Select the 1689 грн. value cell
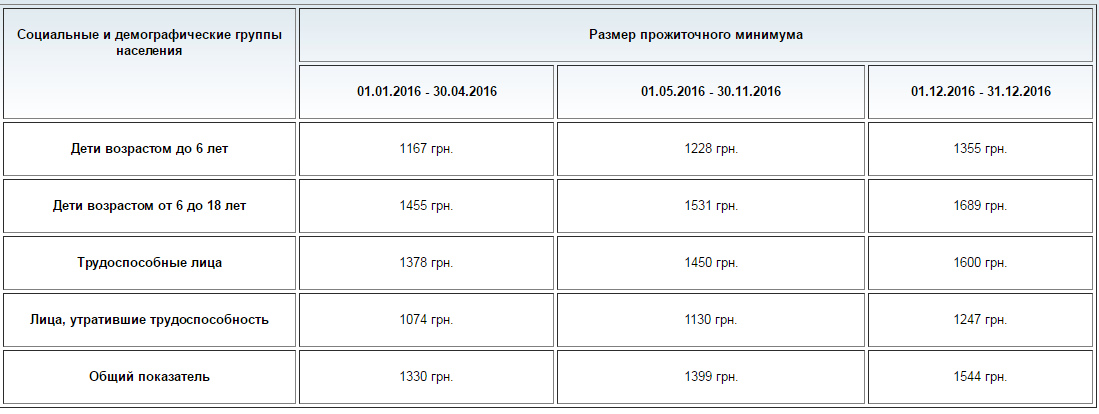This screenshot has height=414, width=1099. [x=980, y=206]
